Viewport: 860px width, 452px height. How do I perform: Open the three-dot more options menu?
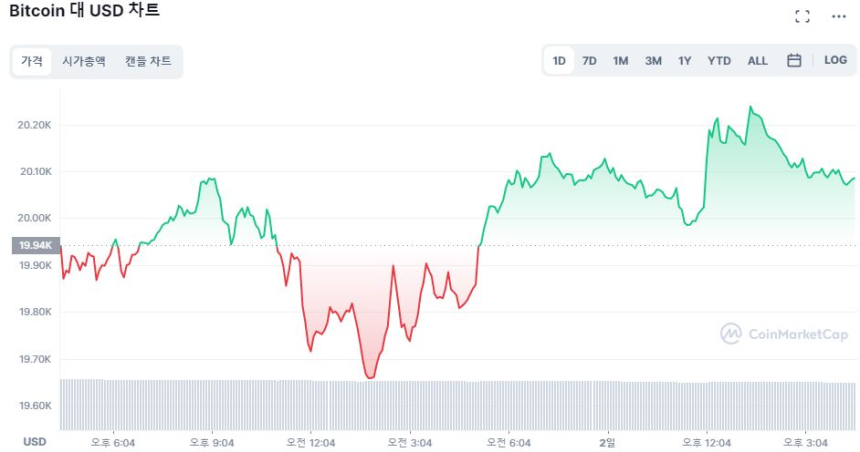click(838, 16)
